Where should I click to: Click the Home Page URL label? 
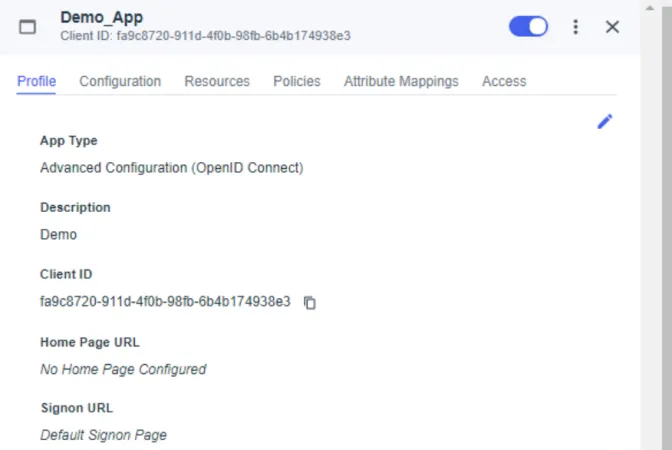click(90, 342)
